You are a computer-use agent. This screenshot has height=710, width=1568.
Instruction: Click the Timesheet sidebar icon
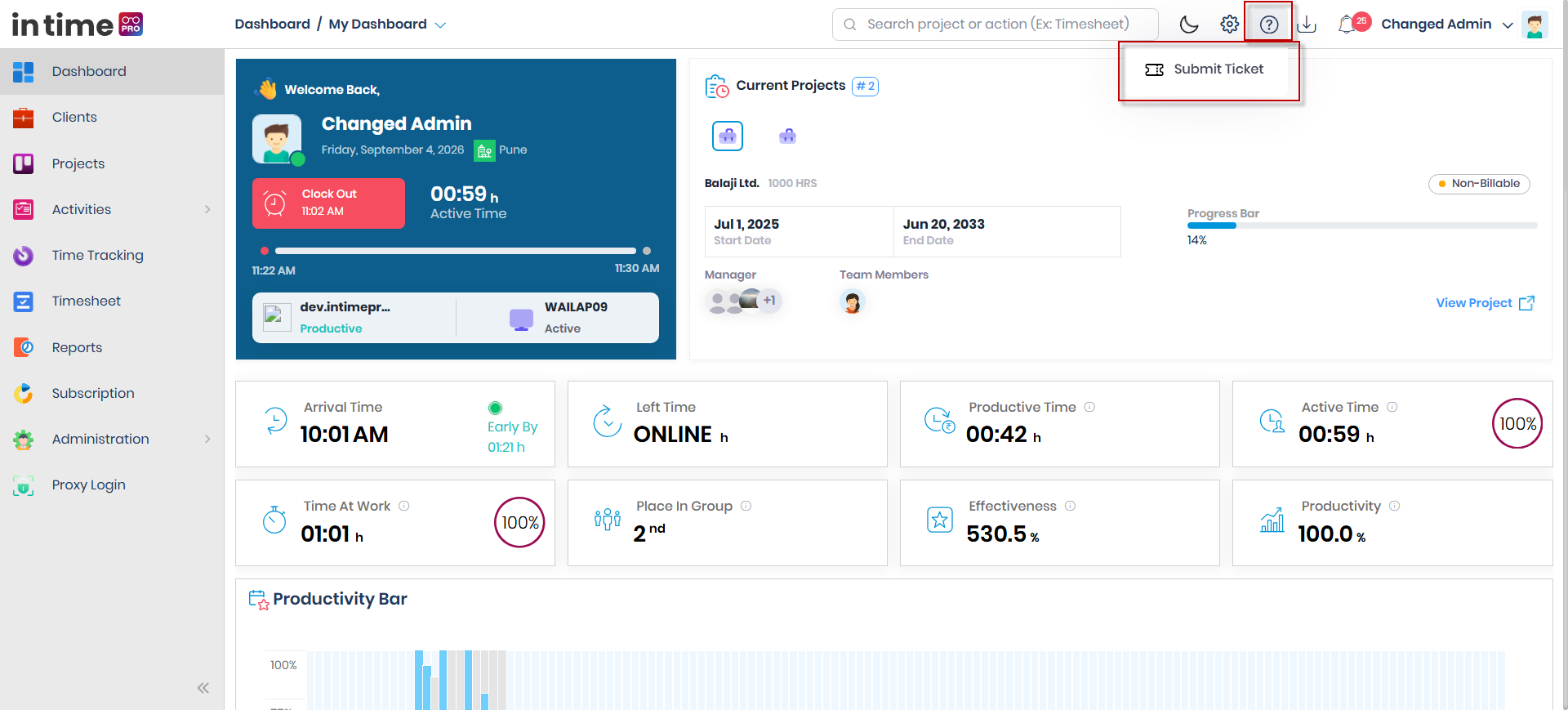23,301
